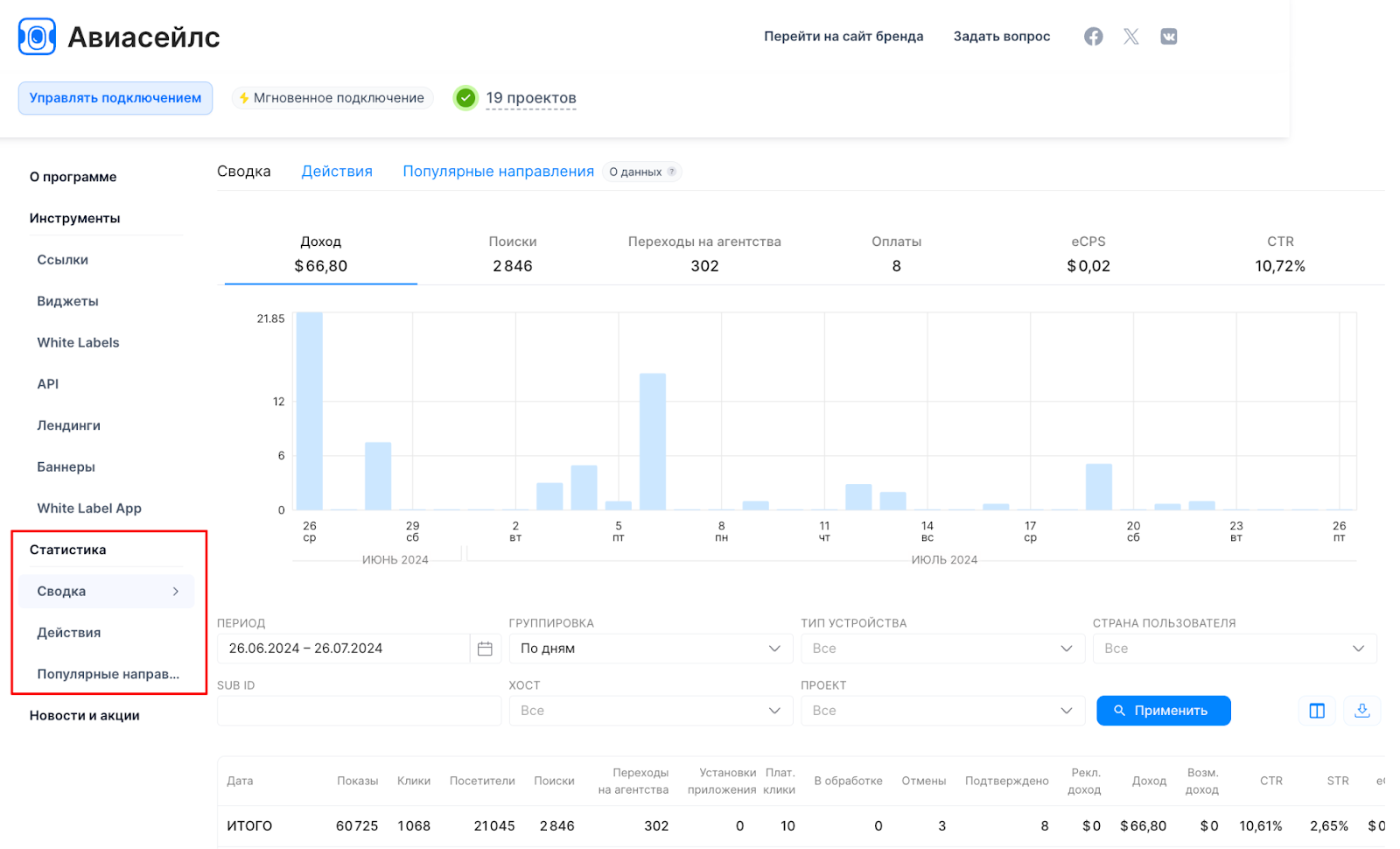Click the Статистика sidebar heading
The width and height of the screenshot is (1400, 849).
click(67, 550)
